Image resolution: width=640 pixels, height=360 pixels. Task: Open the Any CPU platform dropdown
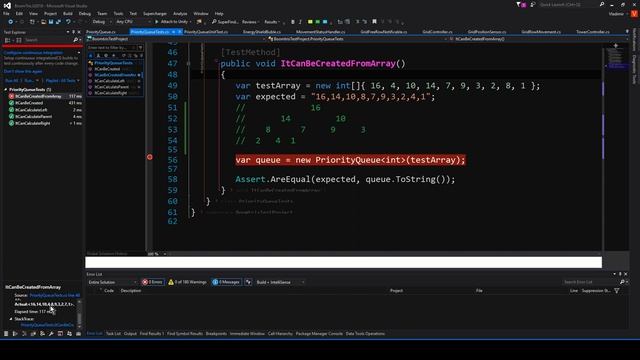133,22
